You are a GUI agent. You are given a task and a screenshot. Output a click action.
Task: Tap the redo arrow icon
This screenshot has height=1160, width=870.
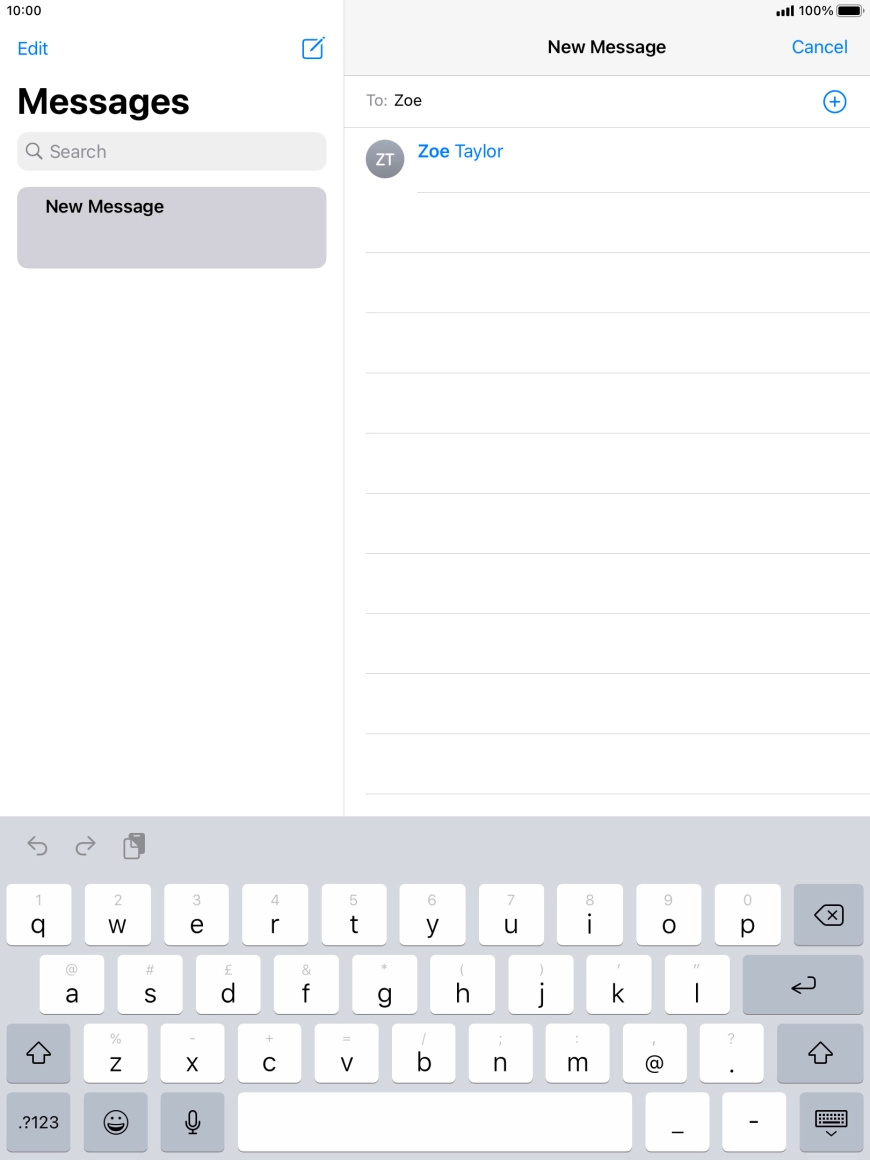85,846
